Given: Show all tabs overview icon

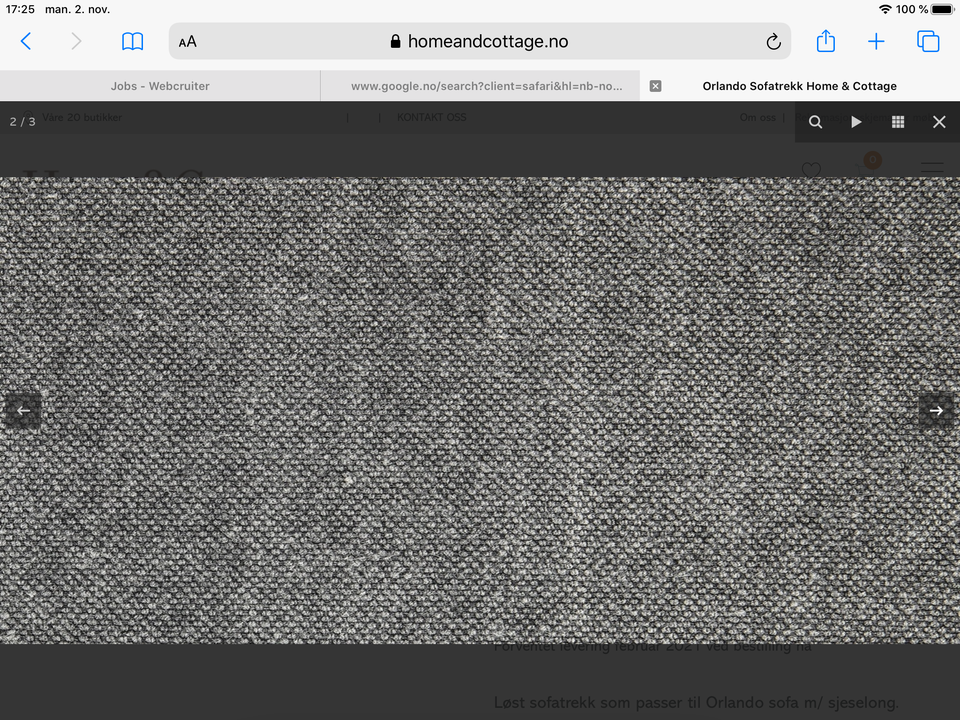Looking at the screenshot, I should tap(928, 42).
